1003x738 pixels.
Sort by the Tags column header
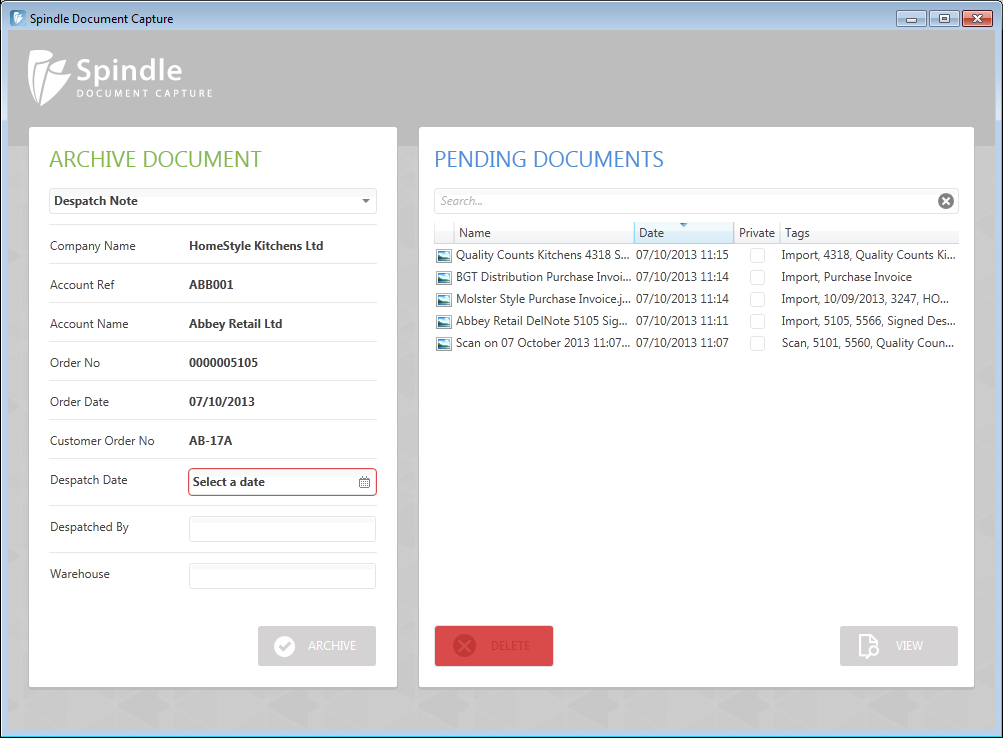coord(869,233)
